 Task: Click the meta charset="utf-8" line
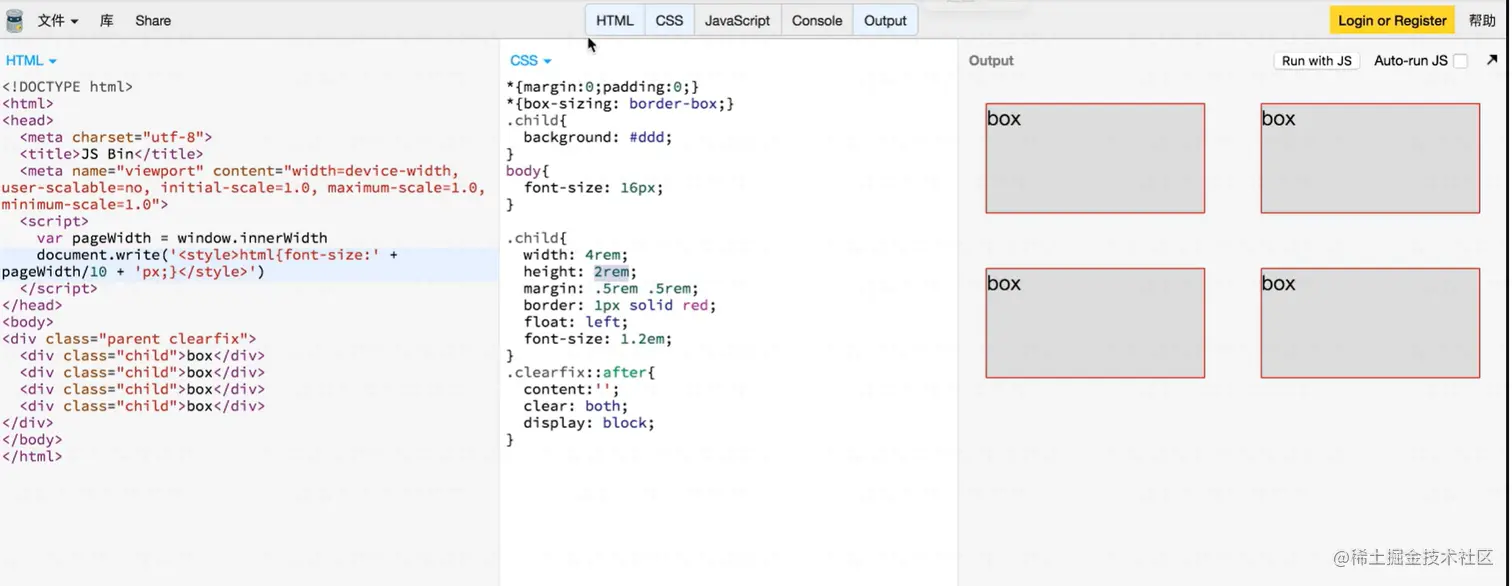pyautogui.click(x=116, y=137)
